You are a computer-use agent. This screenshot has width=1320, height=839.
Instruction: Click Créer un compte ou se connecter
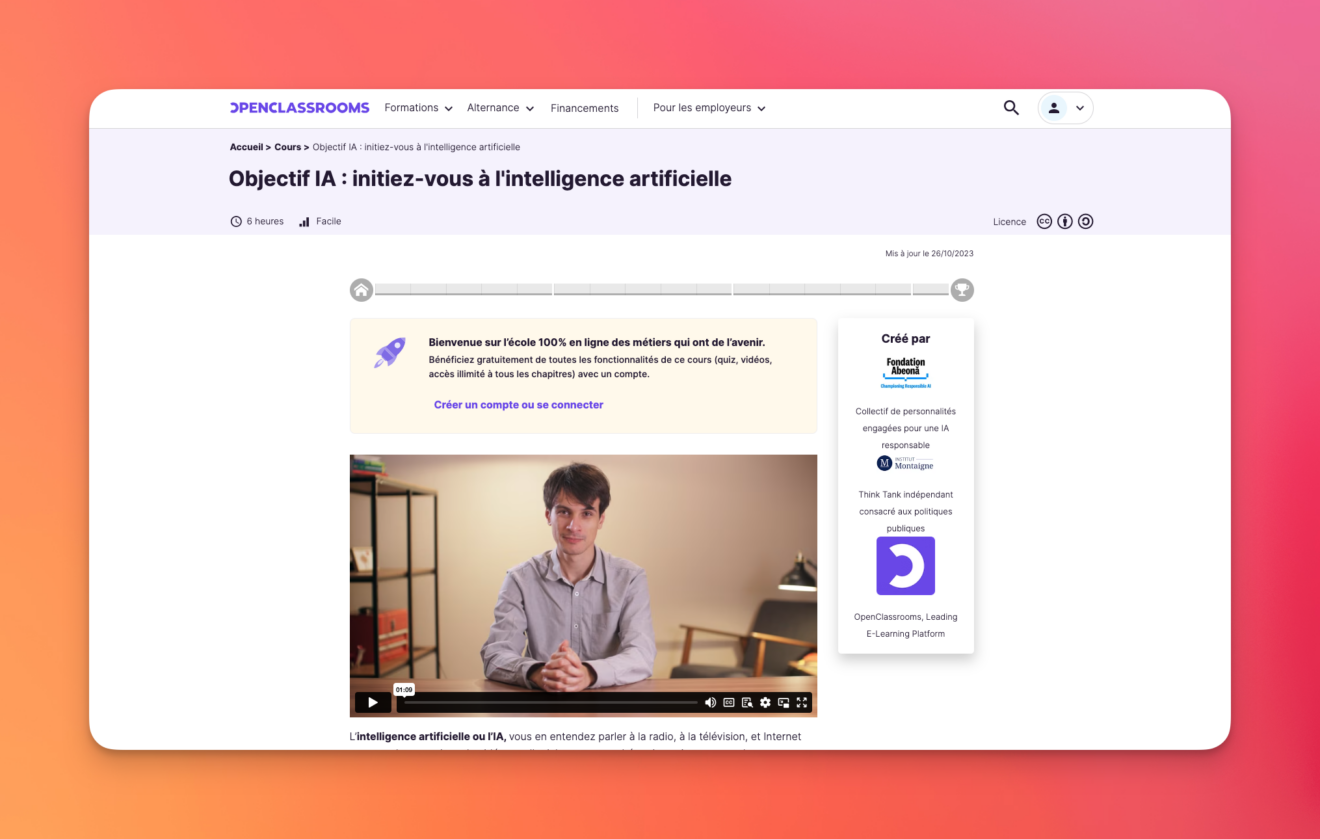click(518, 405)
